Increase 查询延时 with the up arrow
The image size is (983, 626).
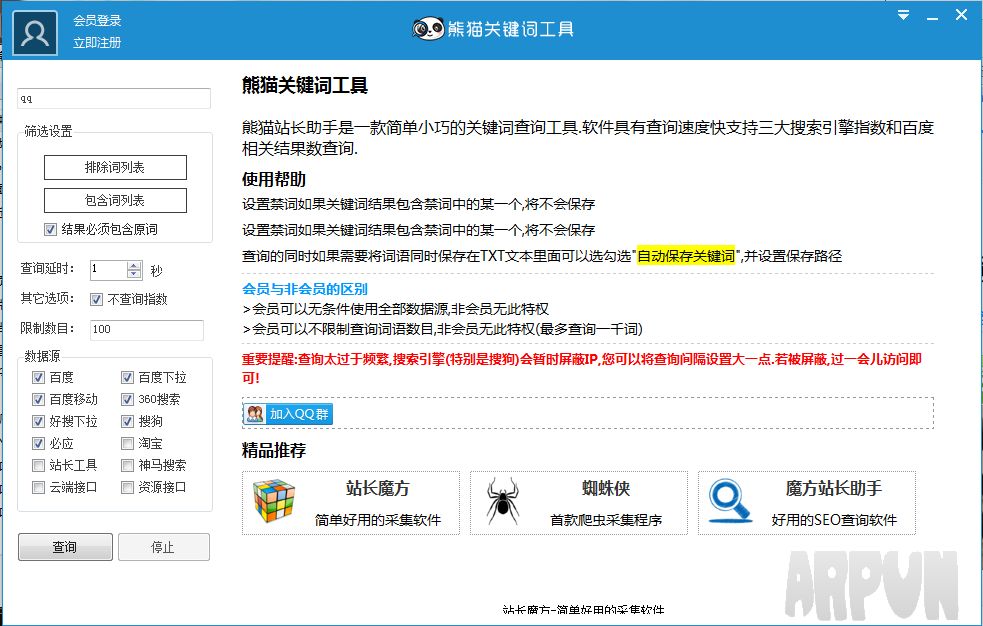[135, 265]
